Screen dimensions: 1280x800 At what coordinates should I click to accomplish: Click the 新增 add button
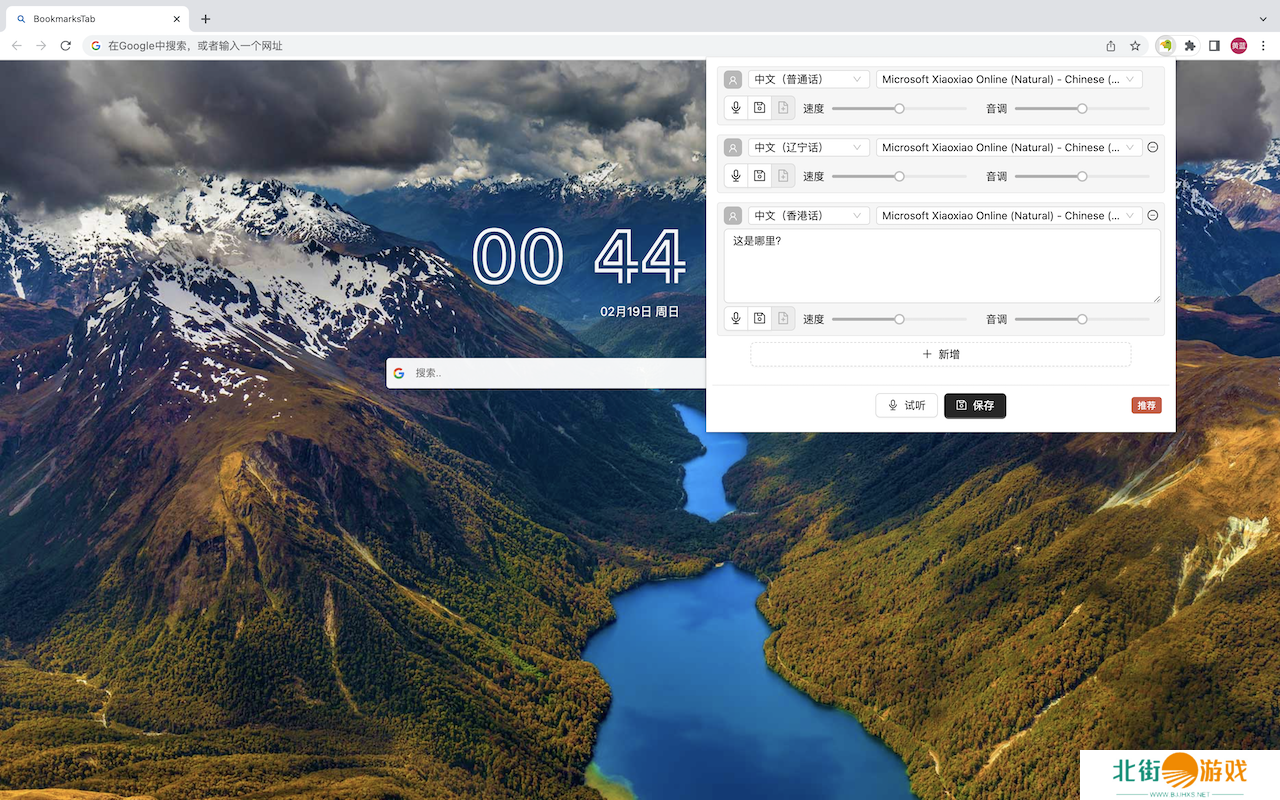(941, 354)
